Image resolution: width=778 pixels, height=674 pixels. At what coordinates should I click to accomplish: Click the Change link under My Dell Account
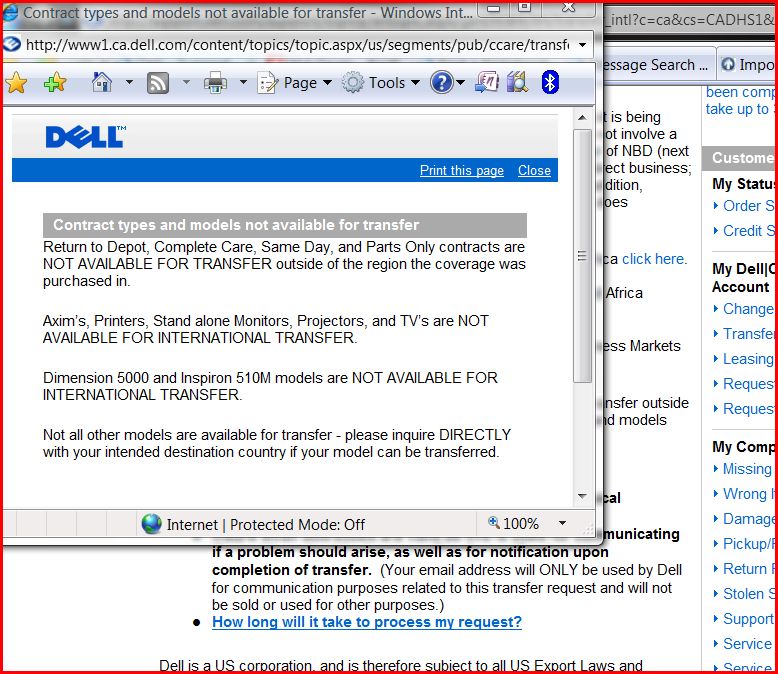click(748, 309)
